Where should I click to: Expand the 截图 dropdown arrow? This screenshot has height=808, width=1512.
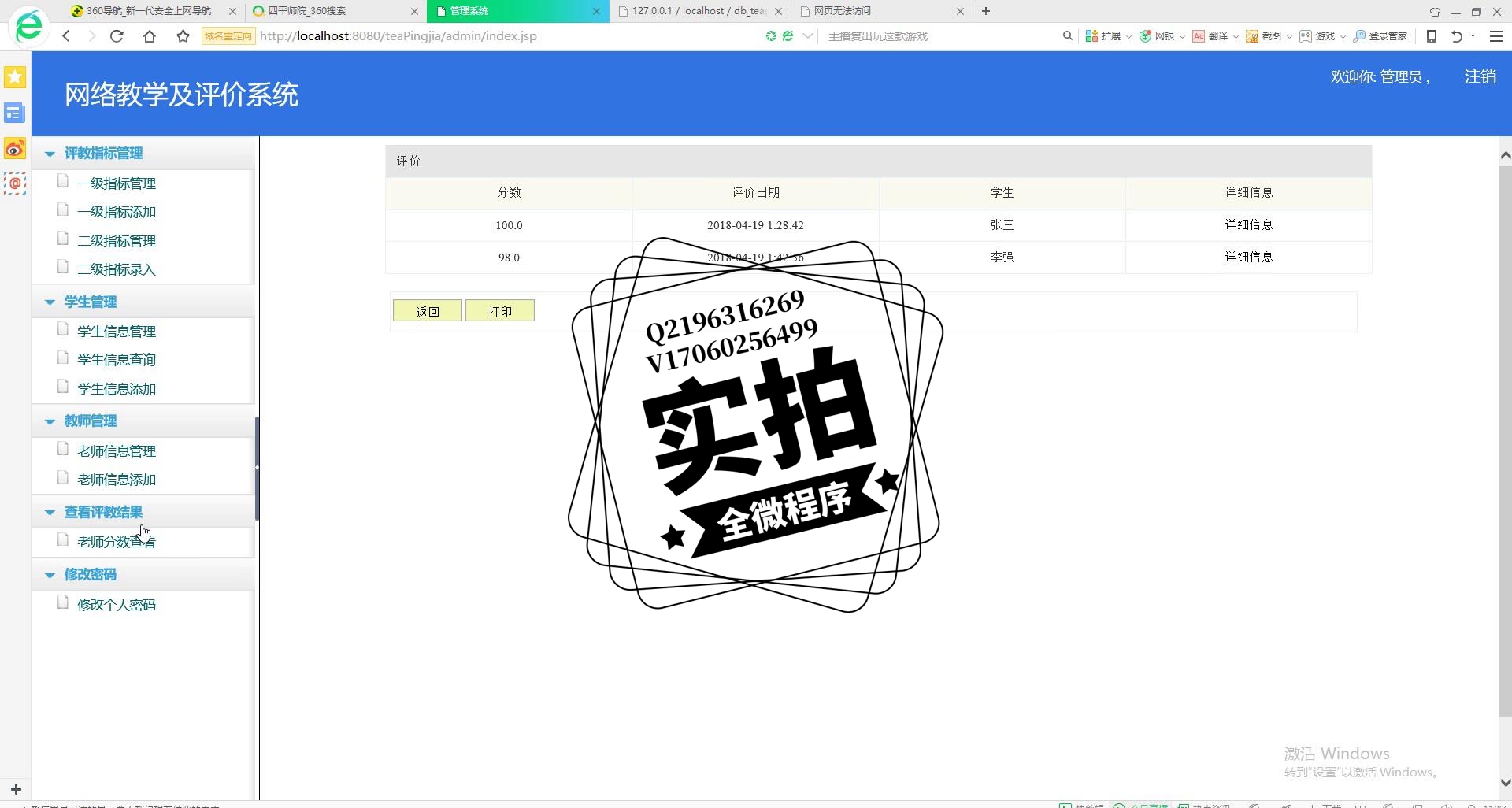coord(1289,37)
